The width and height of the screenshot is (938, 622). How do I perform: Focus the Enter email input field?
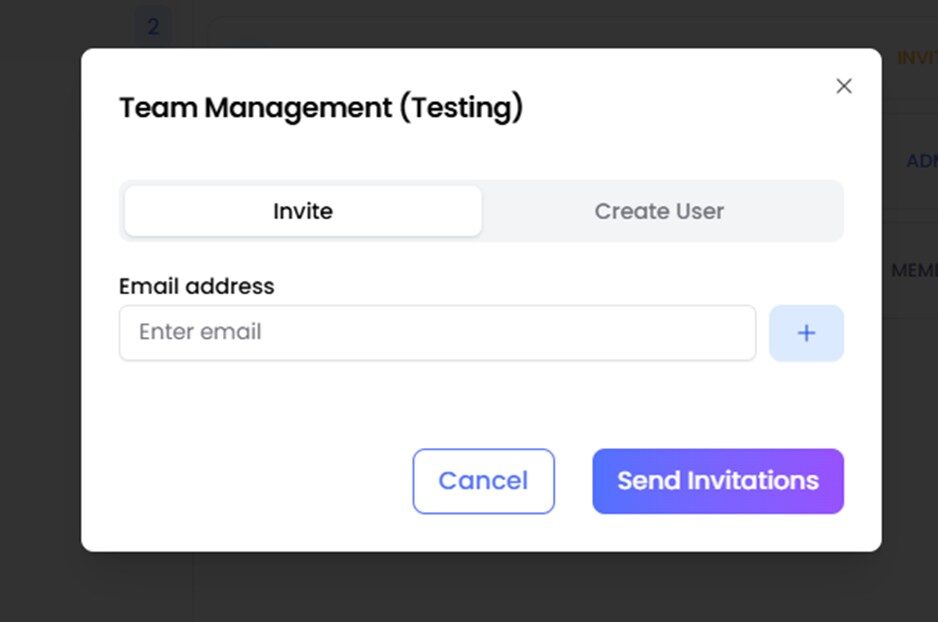[437, 333]
